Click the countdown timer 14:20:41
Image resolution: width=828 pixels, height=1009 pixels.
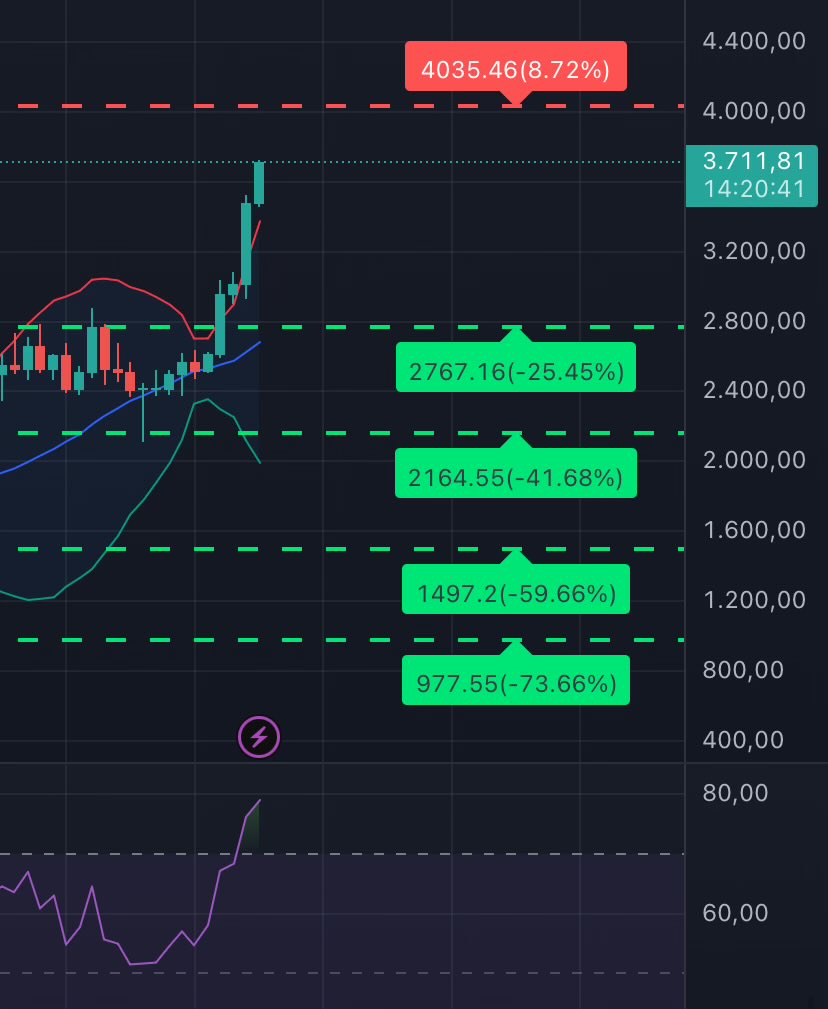coord(753,189)
